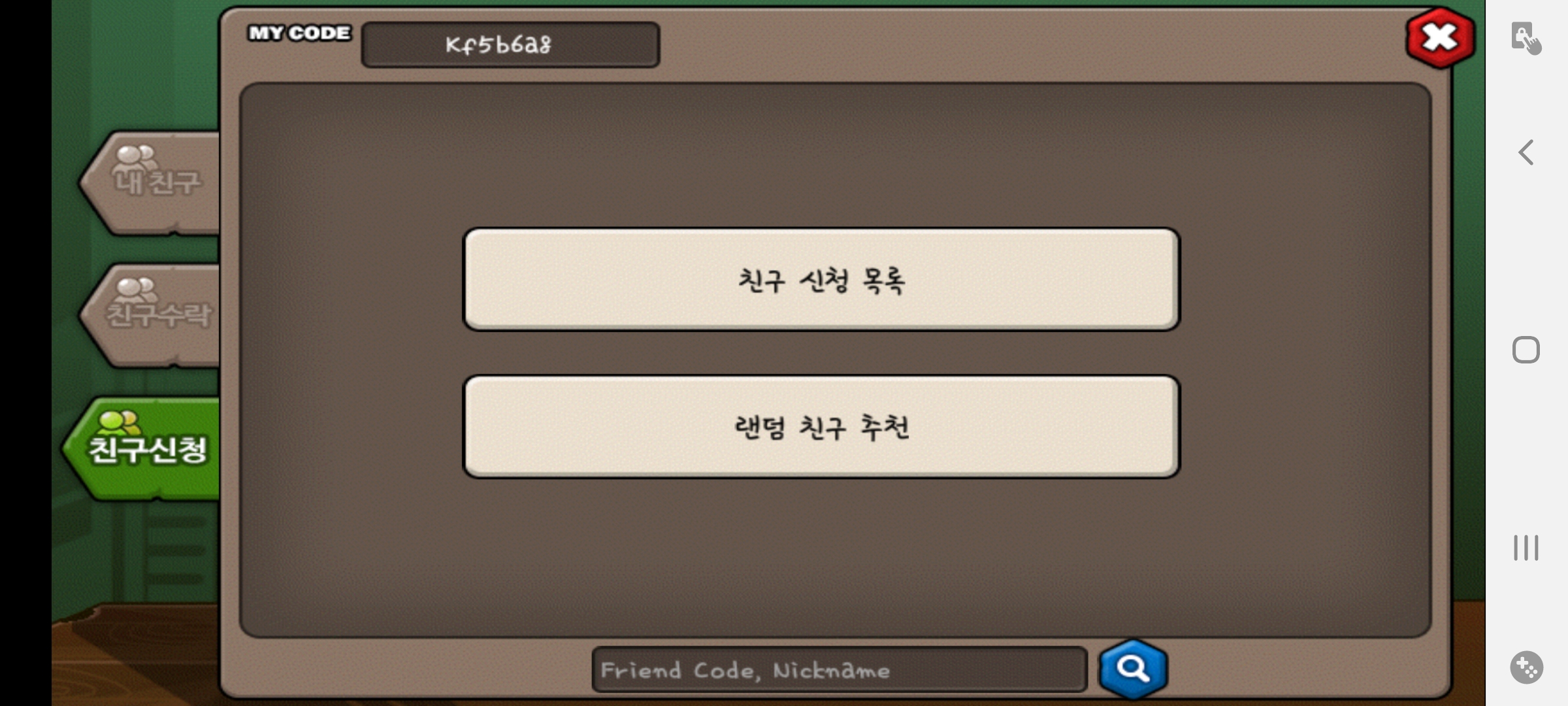Open recent apps three-bar icon

click(1526, 547)
